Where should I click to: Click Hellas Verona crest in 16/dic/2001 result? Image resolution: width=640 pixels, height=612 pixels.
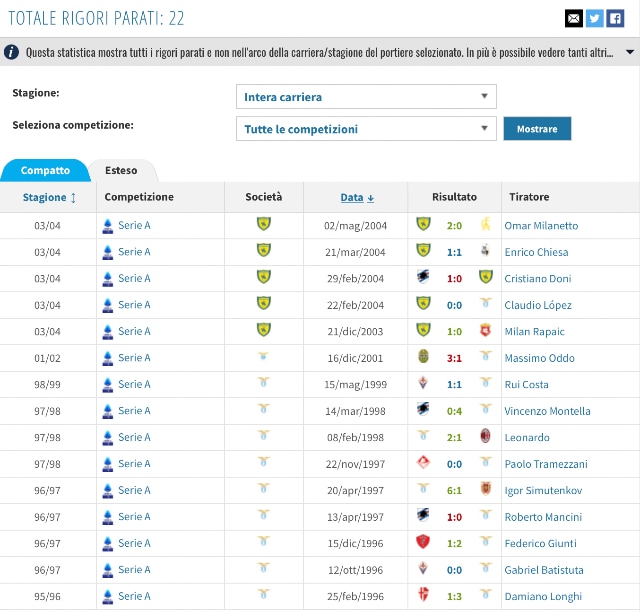[423, 356]
